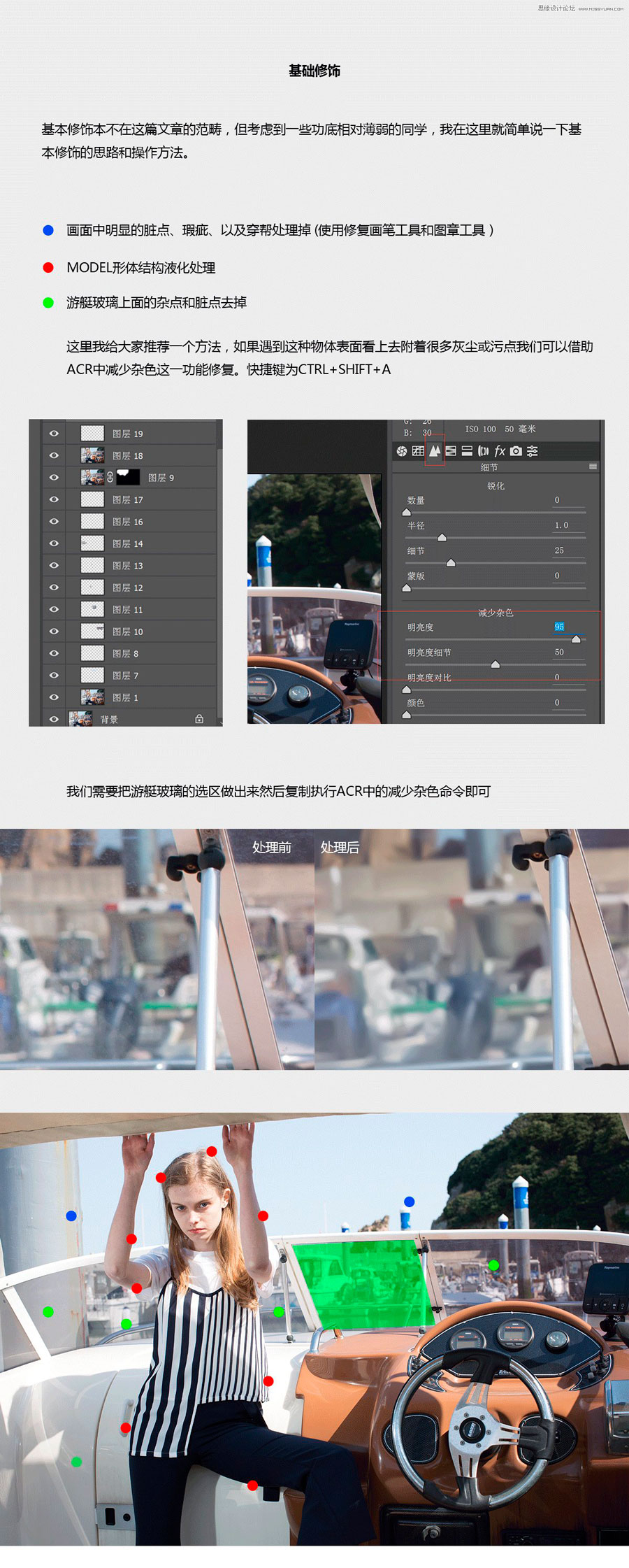Select the black layer mask thumbnail on 图层 9
Image resolution: width=629 pixels, height=1568 pixels.
[x=128, y=477]
